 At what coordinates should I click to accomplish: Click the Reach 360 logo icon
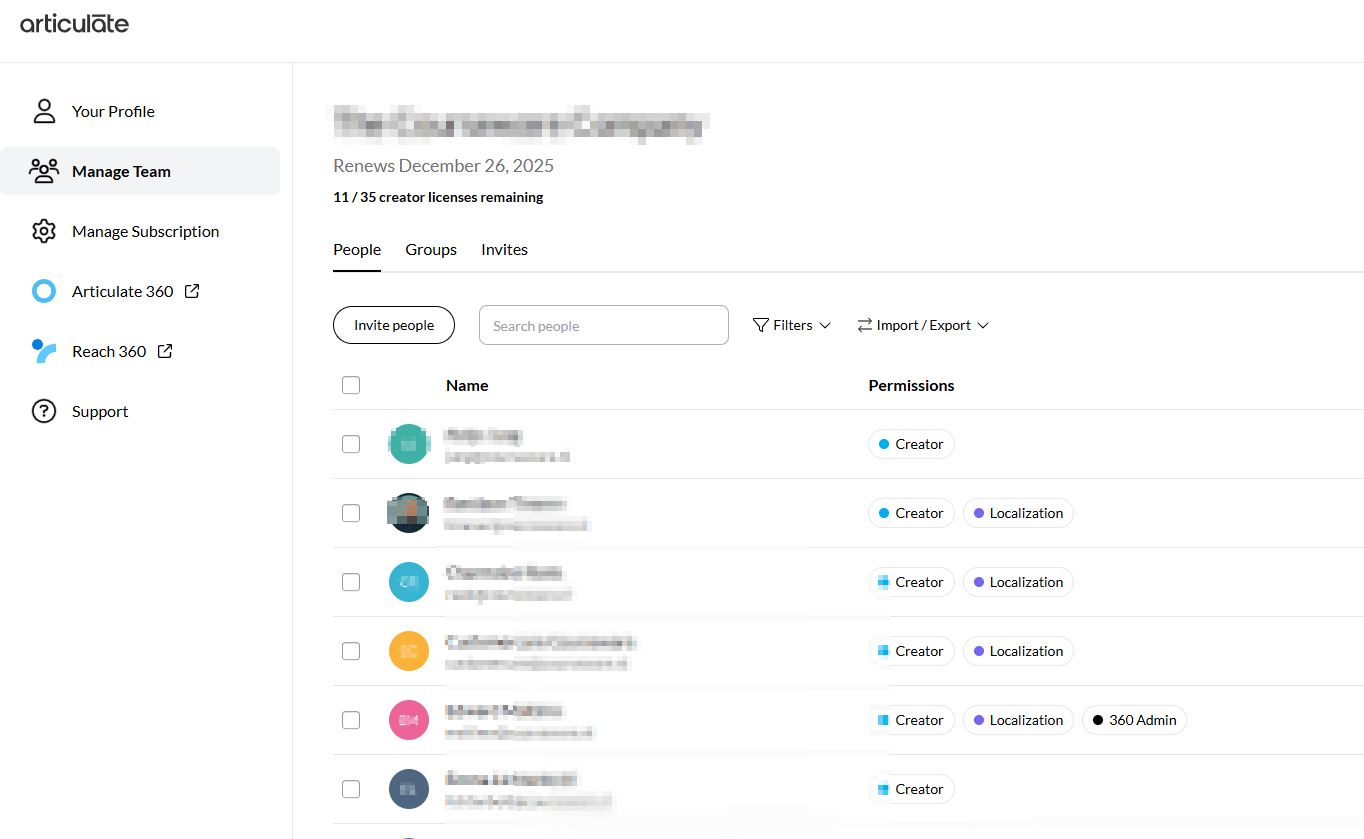pos(44,351)
